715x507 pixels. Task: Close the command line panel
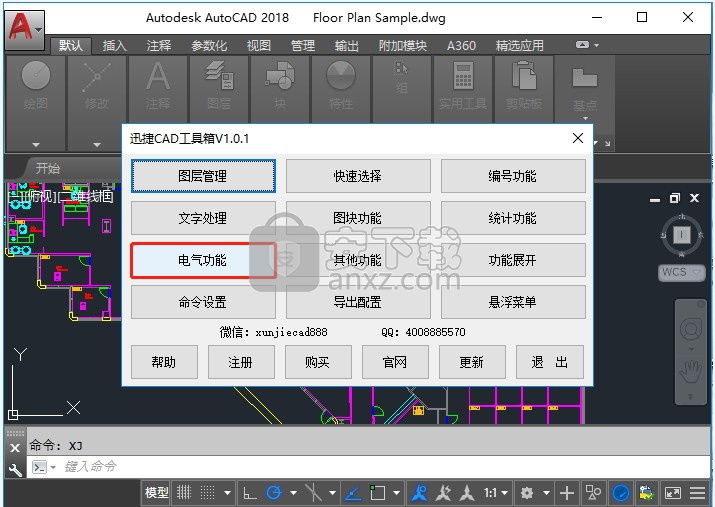coord(15,448)
